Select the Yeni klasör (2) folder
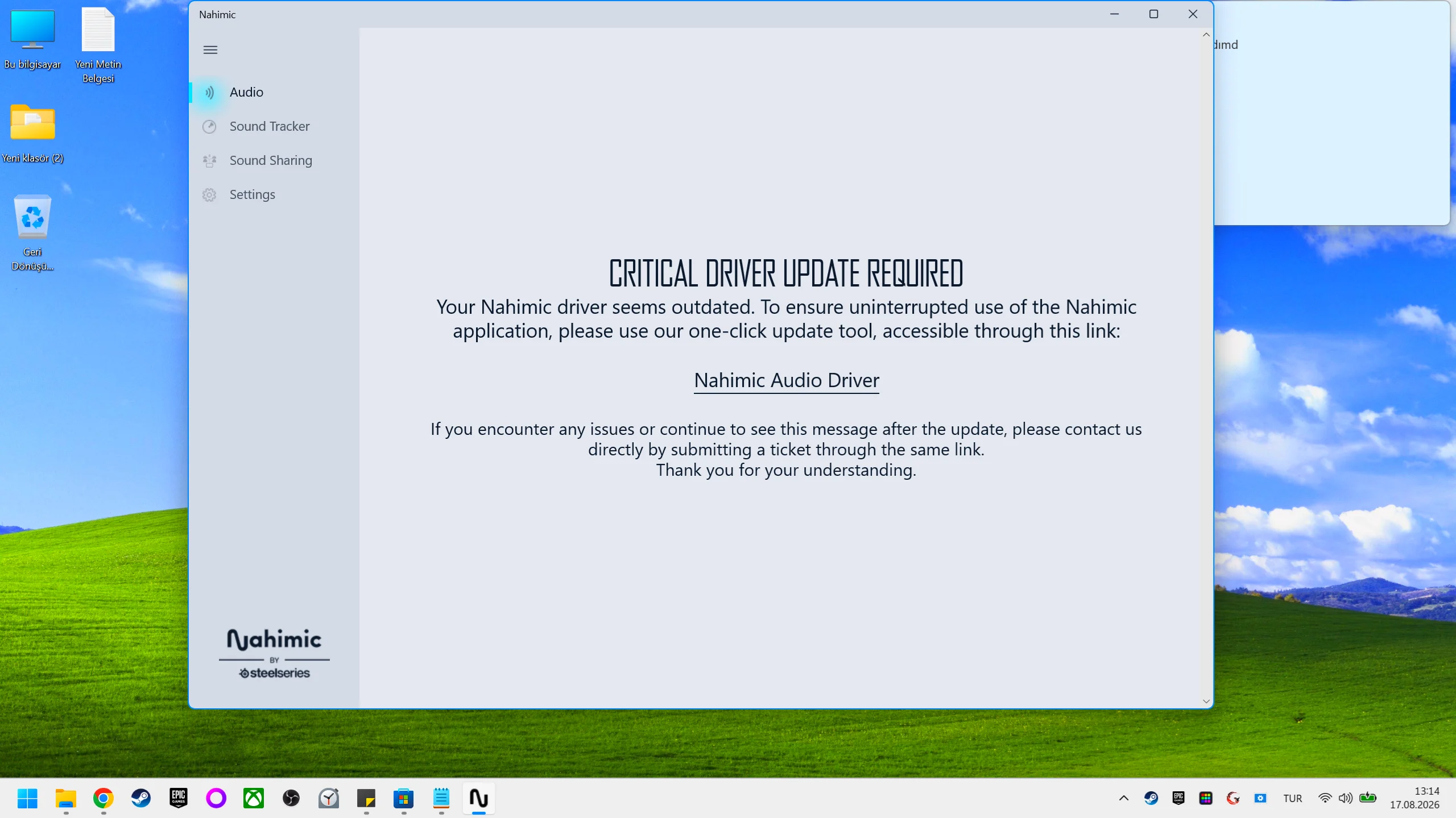Screen dimensions: 1456x818 coord(32,134)
